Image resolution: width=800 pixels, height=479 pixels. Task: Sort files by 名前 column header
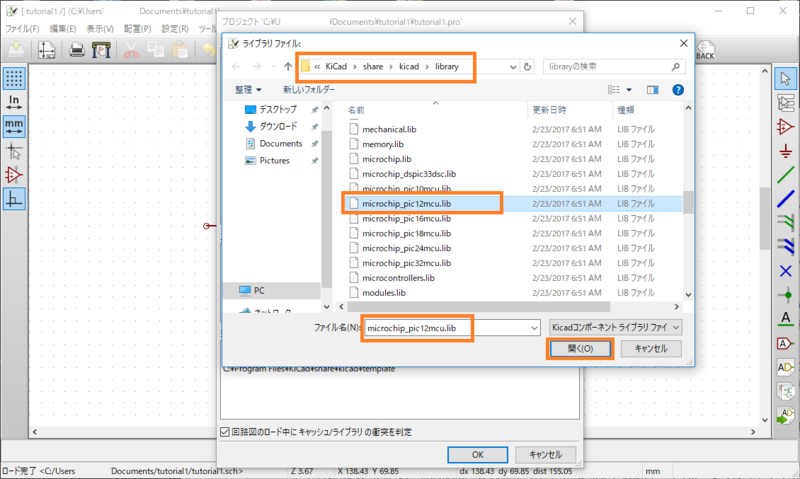[356, 110]
